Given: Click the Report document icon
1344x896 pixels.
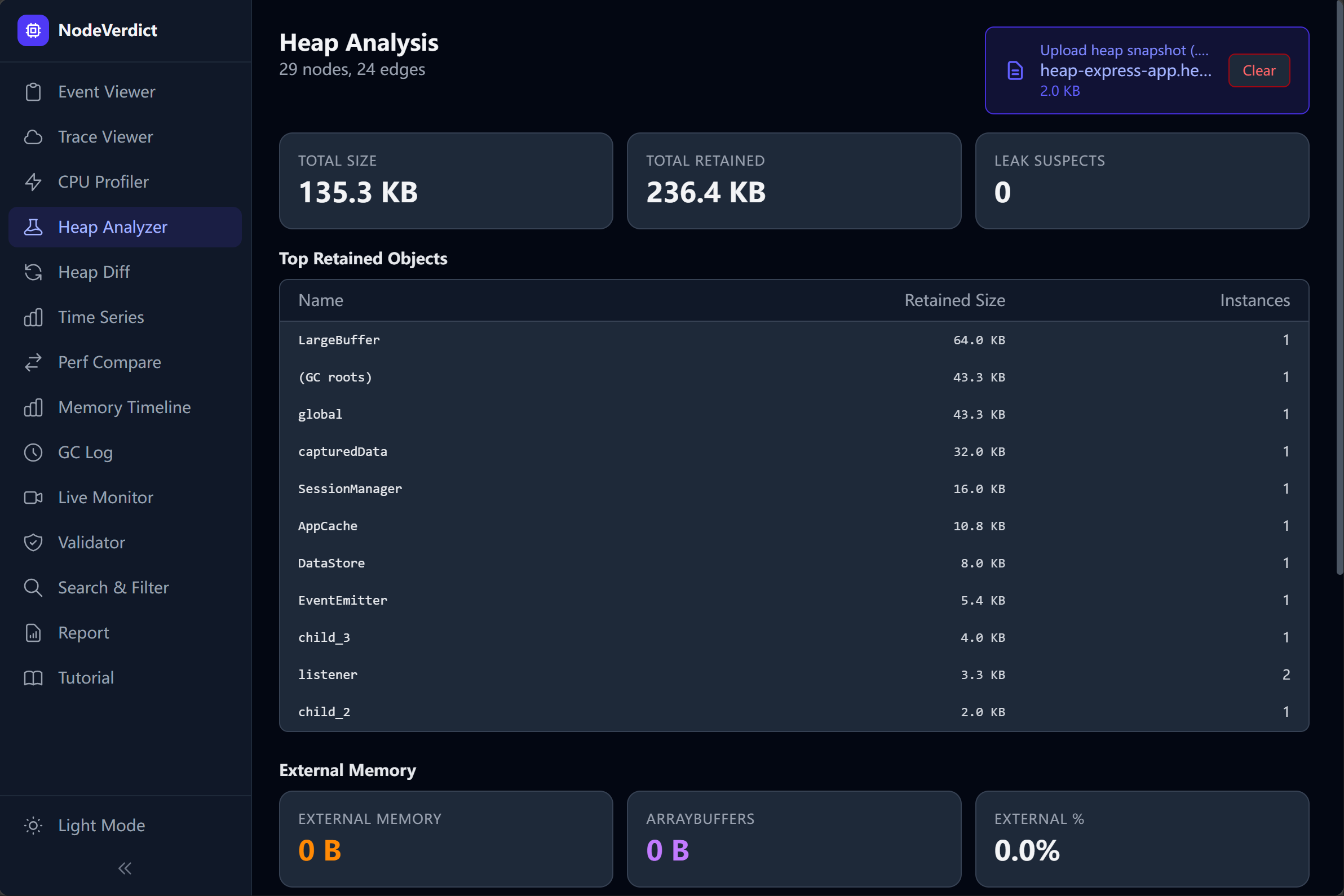Looking at the screenshot, I should pyautogui.click(x=33, y=633).
